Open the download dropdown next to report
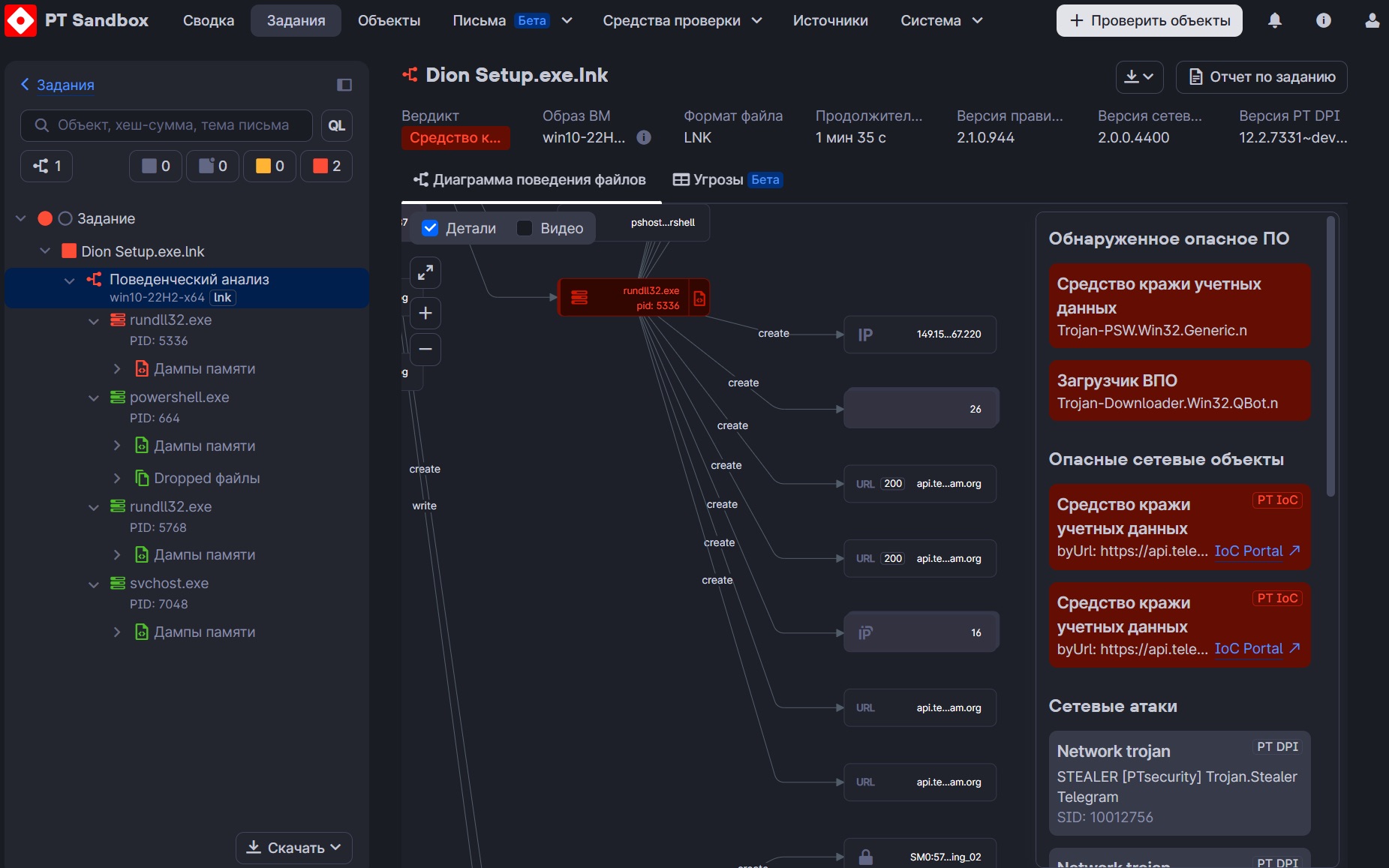 [x=1139, y=77]
